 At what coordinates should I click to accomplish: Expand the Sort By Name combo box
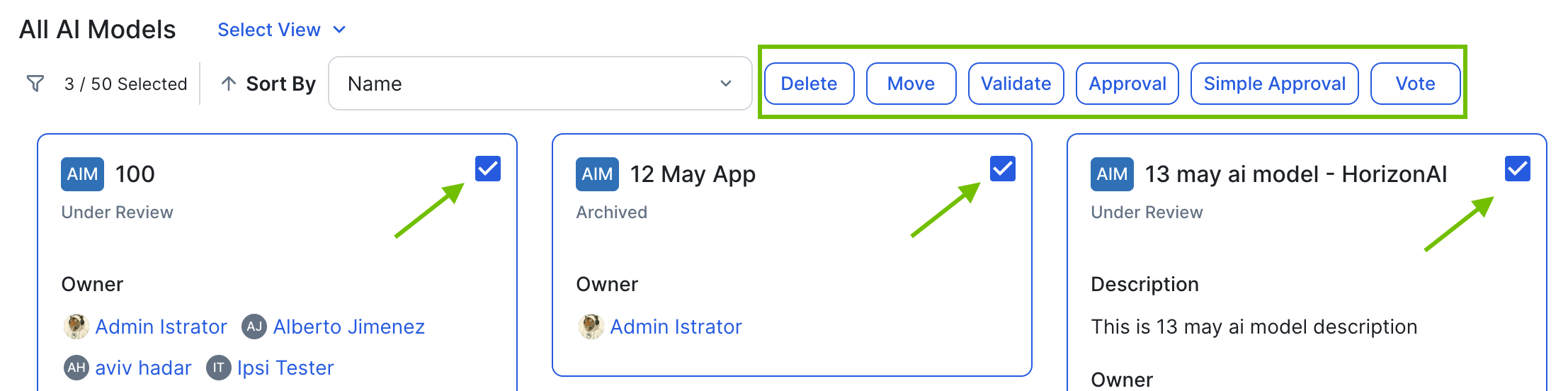click(540, 84)
